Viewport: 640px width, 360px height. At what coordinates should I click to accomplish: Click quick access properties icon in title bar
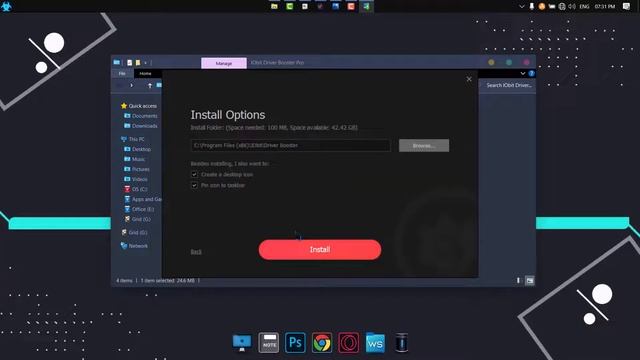[129, 62]
